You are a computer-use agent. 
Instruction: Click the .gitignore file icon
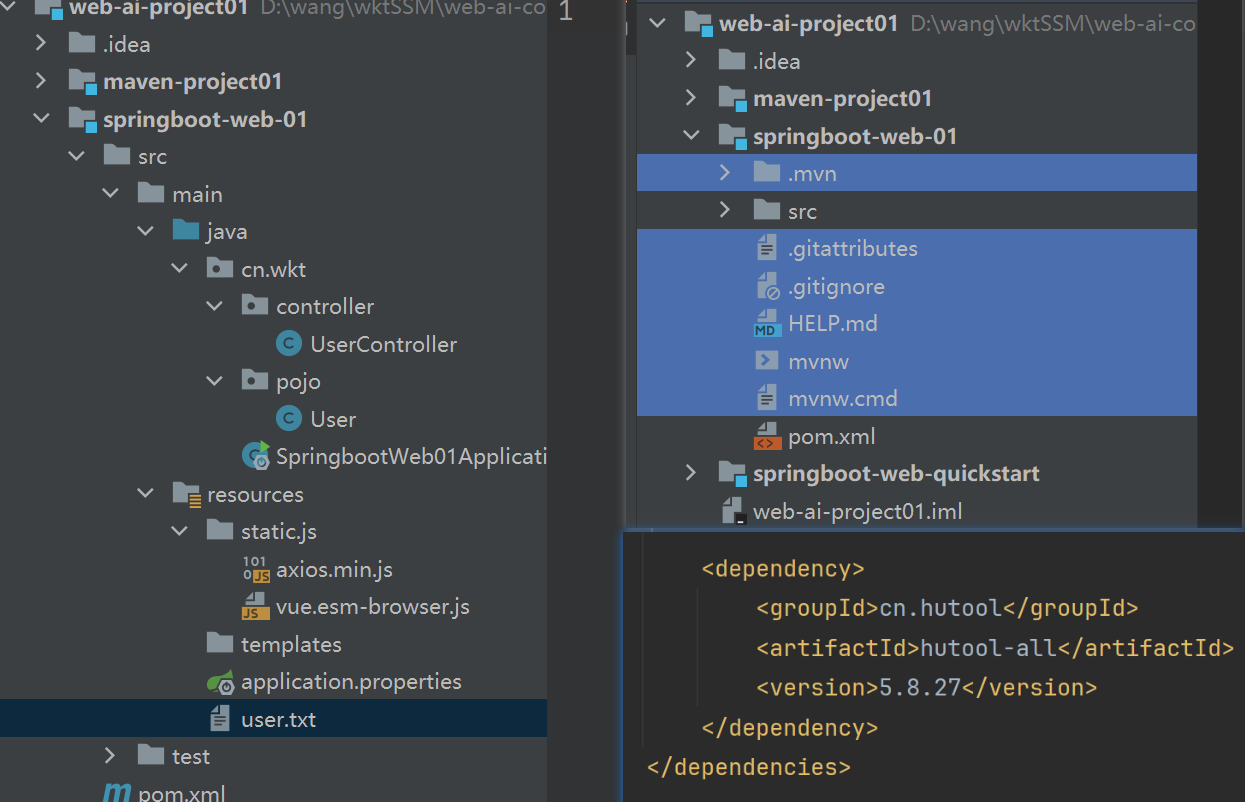tap(767, 287)
